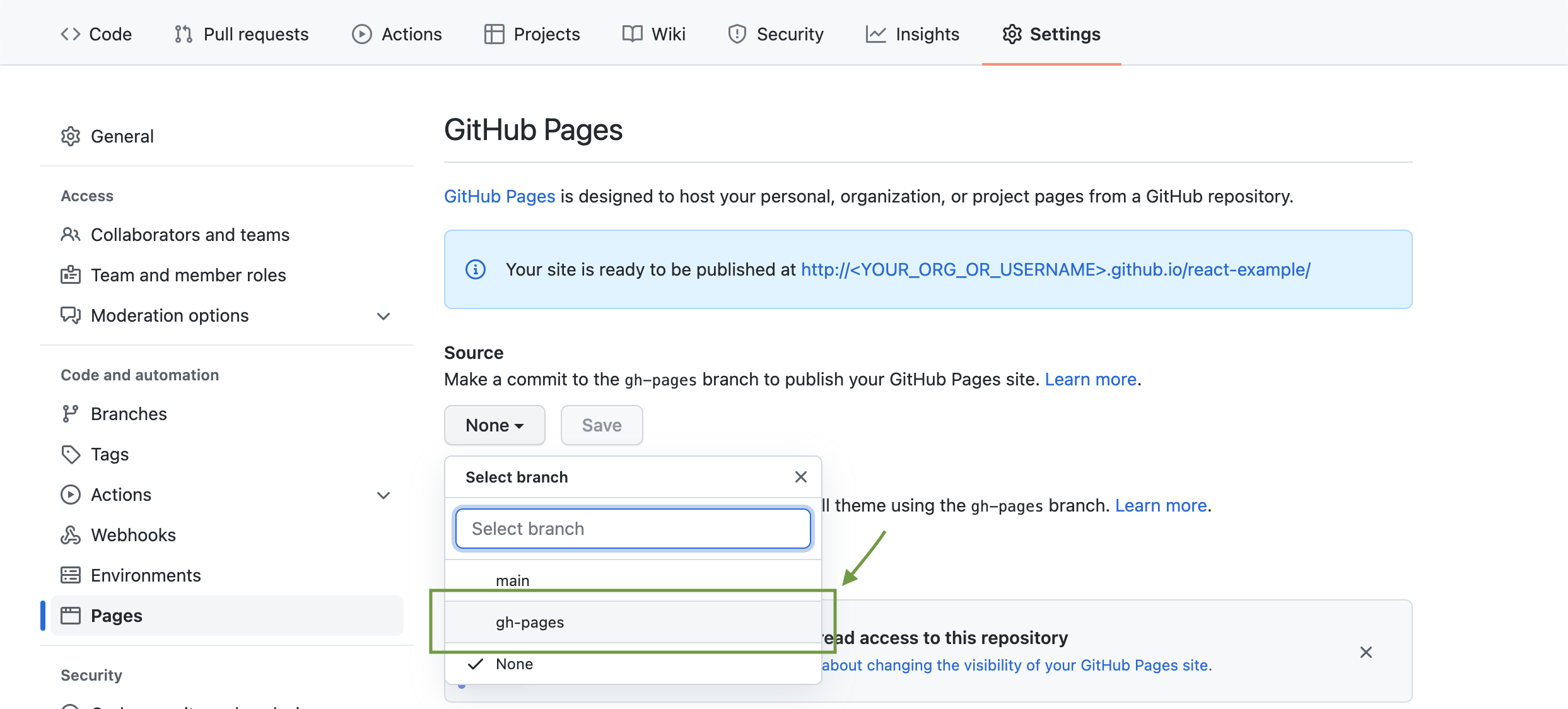Image resolution: width=1568 pixels, height=709 pixels.
Task: Select the checked None option
Action: 514,664
